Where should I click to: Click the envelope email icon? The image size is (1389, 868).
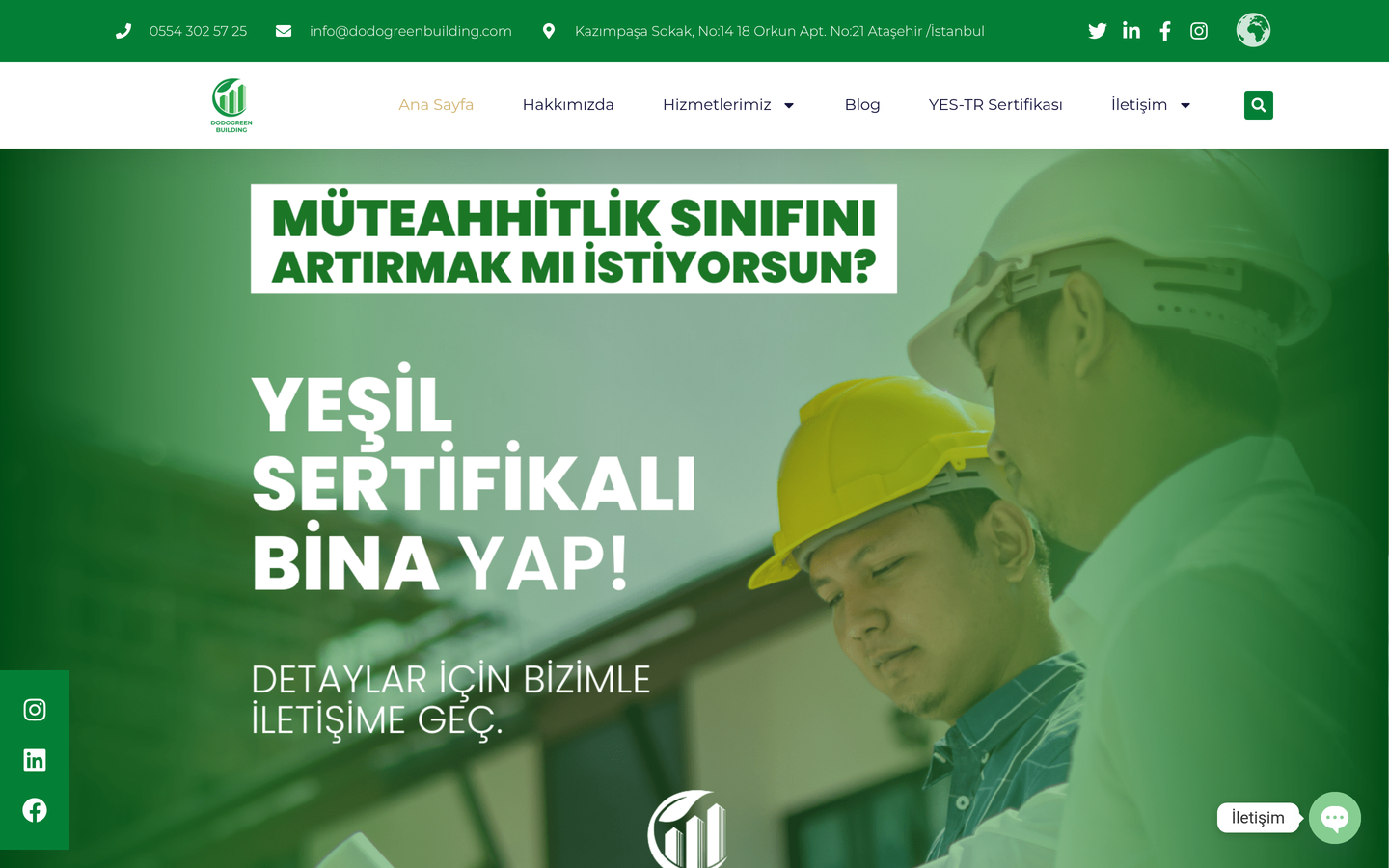point(284,31)
